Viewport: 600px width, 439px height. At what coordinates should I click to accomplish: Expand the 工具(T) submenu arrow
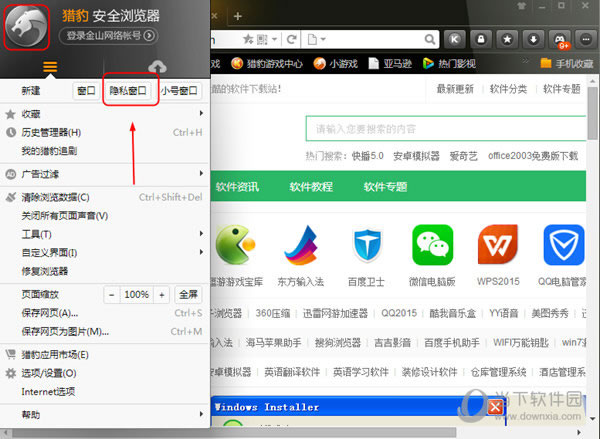pyautogui.click(x=201, y=233)
